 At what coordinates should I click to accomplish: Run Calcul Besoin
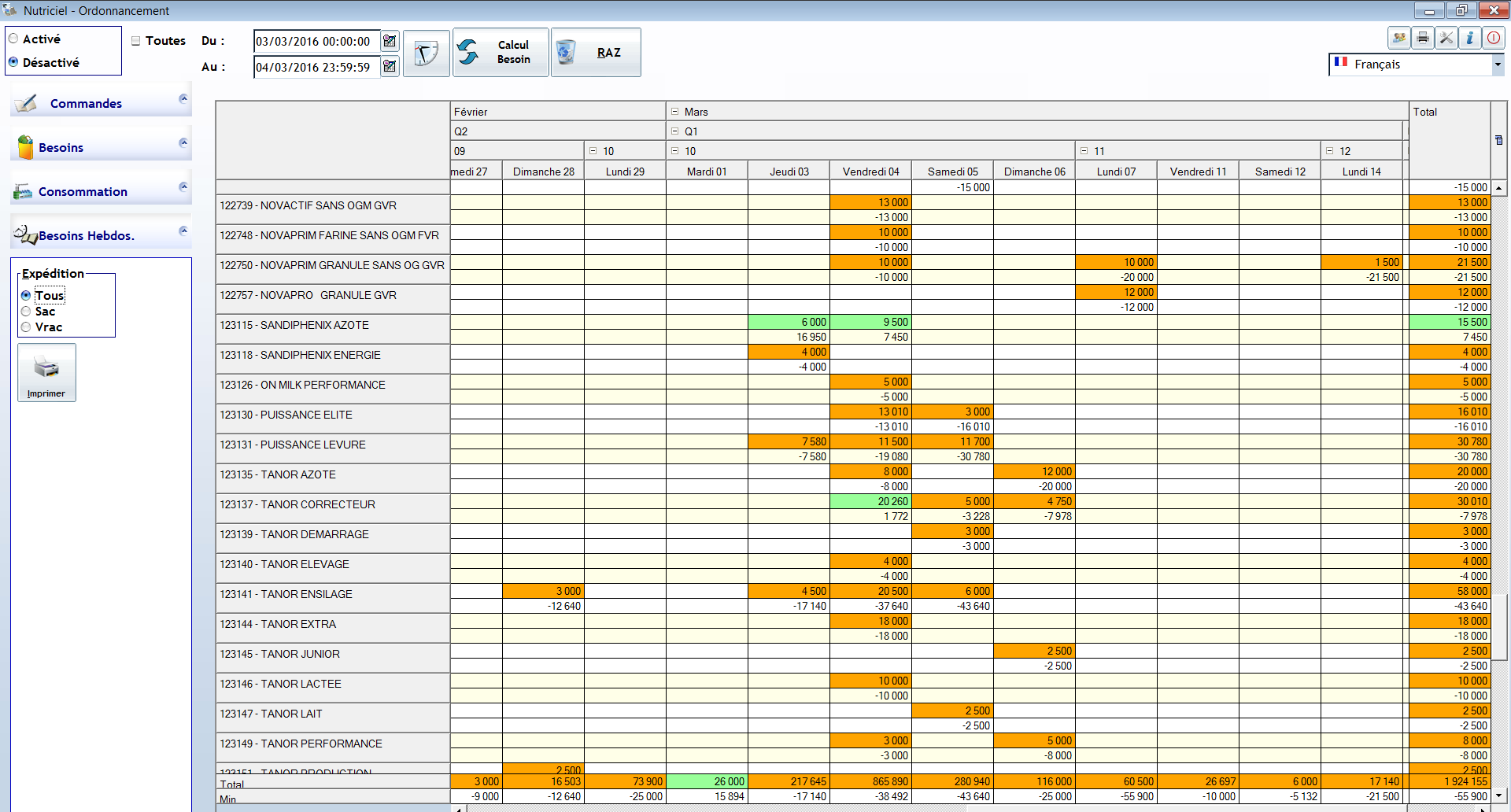tap(501, 53)
